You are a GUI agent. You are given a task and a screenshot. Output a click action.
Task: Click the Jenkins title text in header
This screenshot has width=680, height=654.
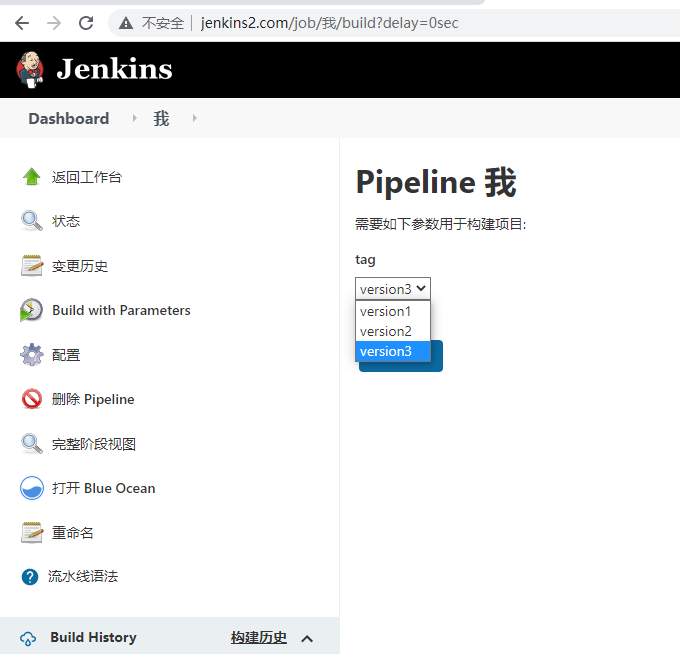coord(114,69)
